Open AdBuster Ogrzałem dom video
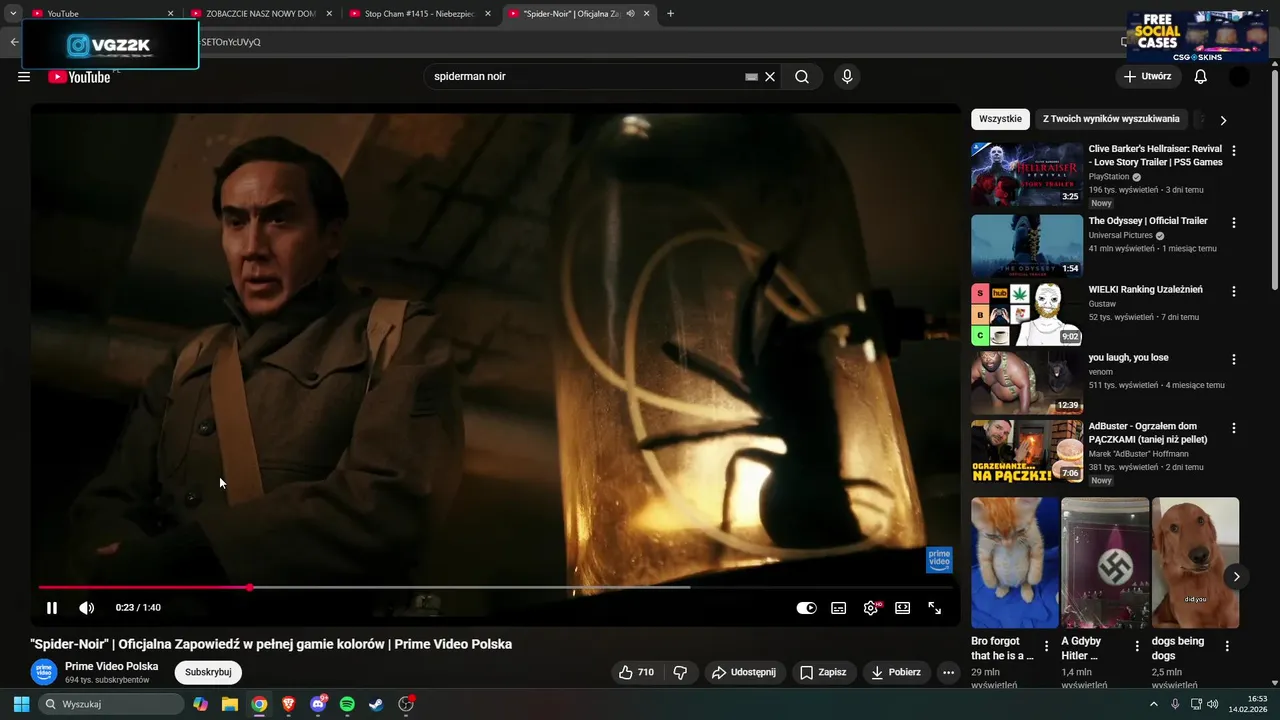Image resolution: width=1280 pixels, height=720 pixels. [1027, 451]
